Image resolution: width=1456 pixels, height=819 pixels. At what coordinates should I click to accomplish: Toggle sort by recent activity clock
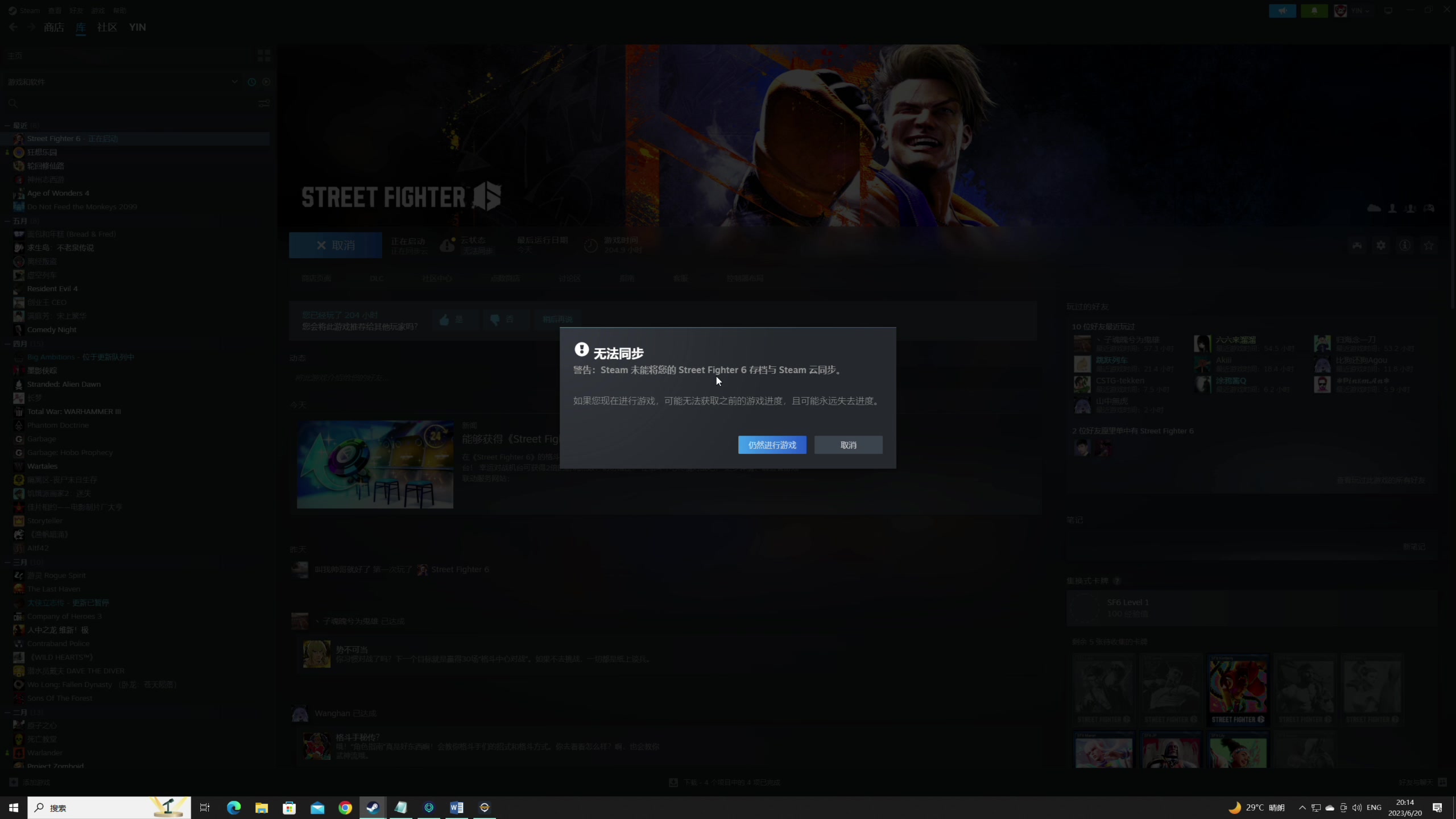[251, 82]
